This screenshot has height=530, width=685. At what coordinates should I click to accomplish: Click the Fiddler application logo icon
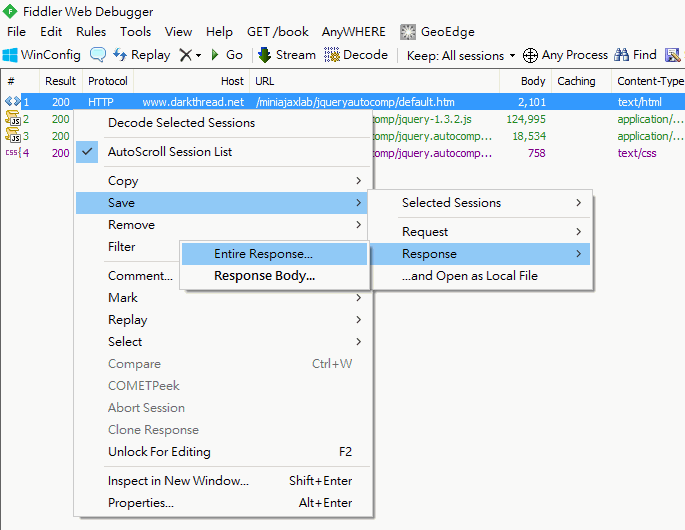[10, 11]
